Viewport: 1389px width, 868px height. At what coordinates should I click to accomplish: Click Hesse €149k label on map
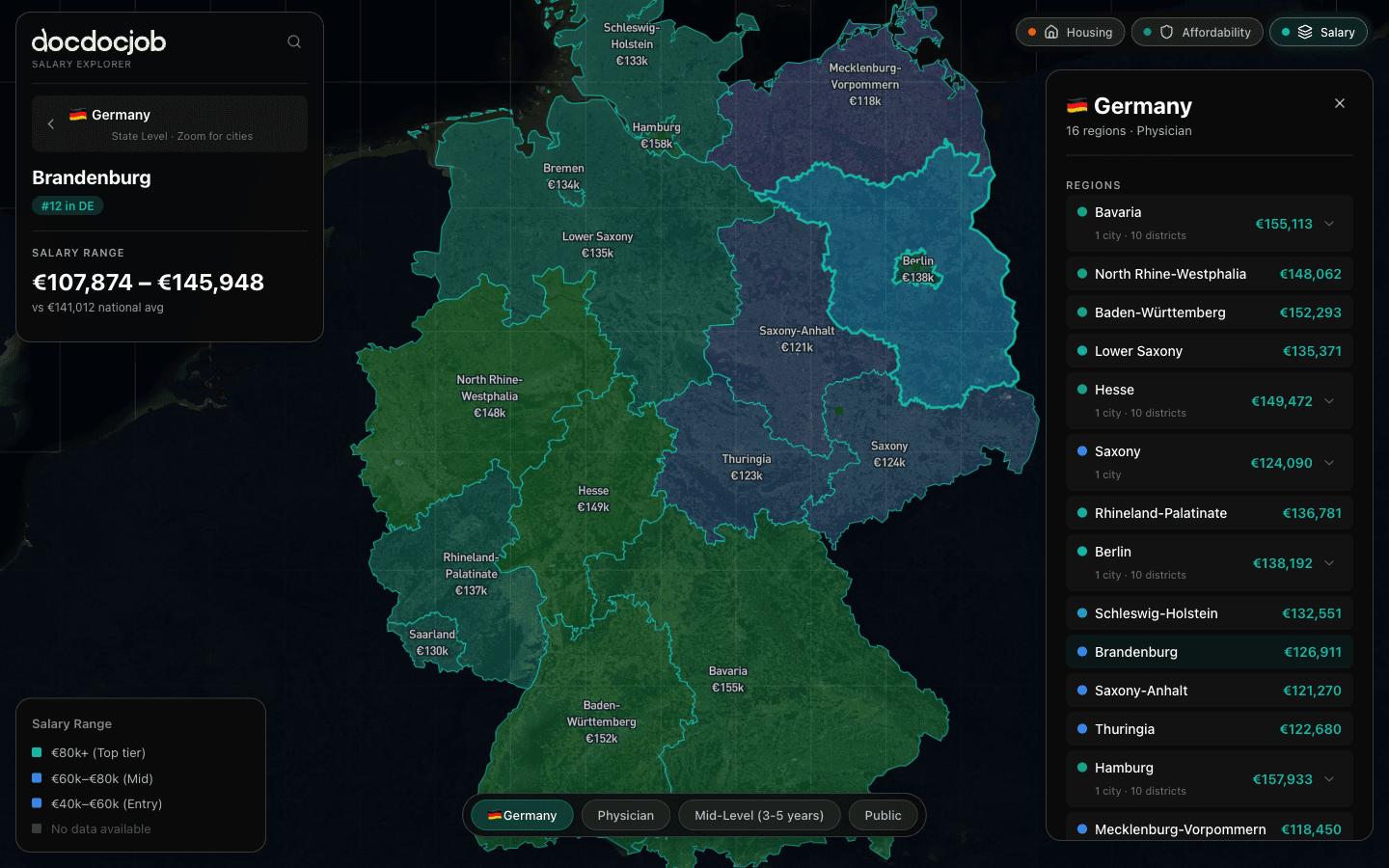(x=593, y=499)
